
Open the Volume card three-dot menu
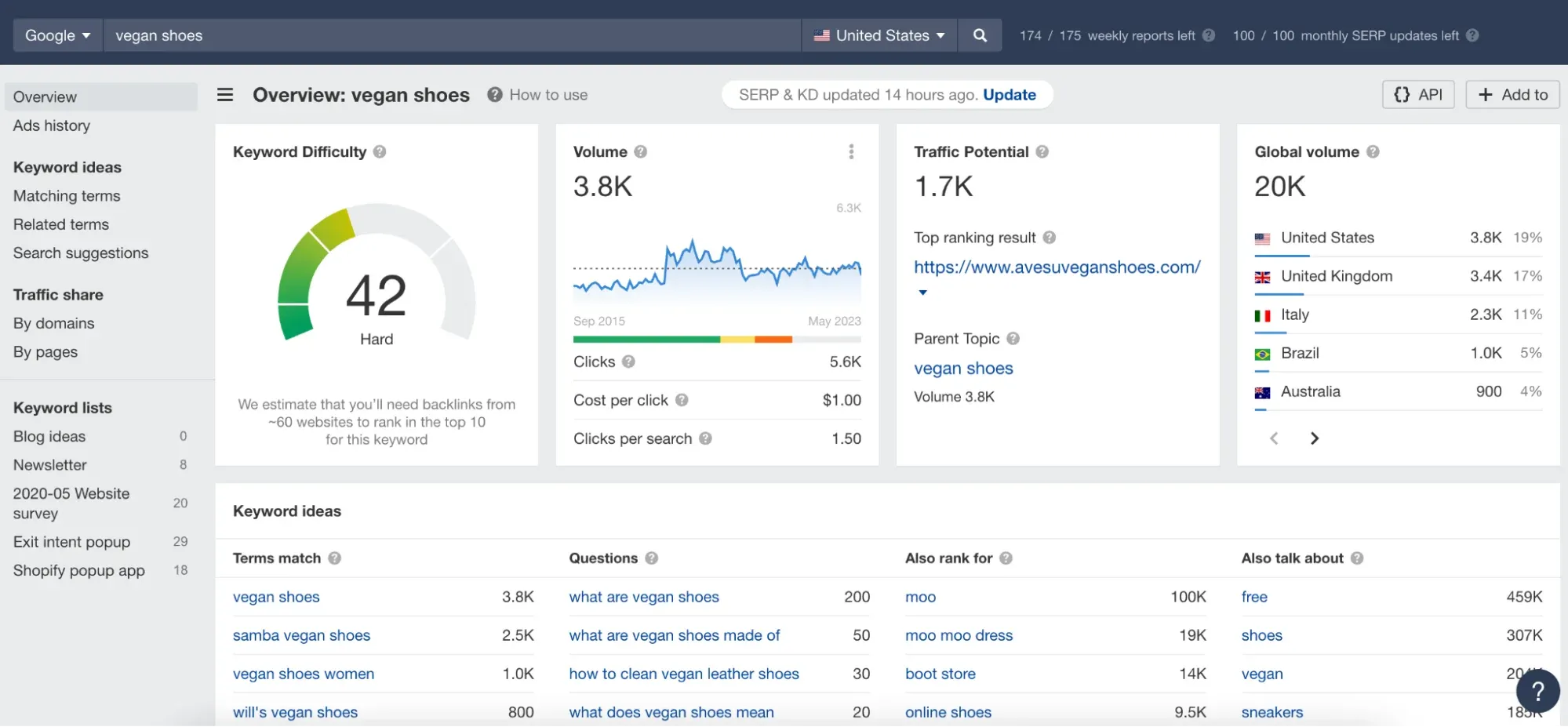click(x=851, y=151)
